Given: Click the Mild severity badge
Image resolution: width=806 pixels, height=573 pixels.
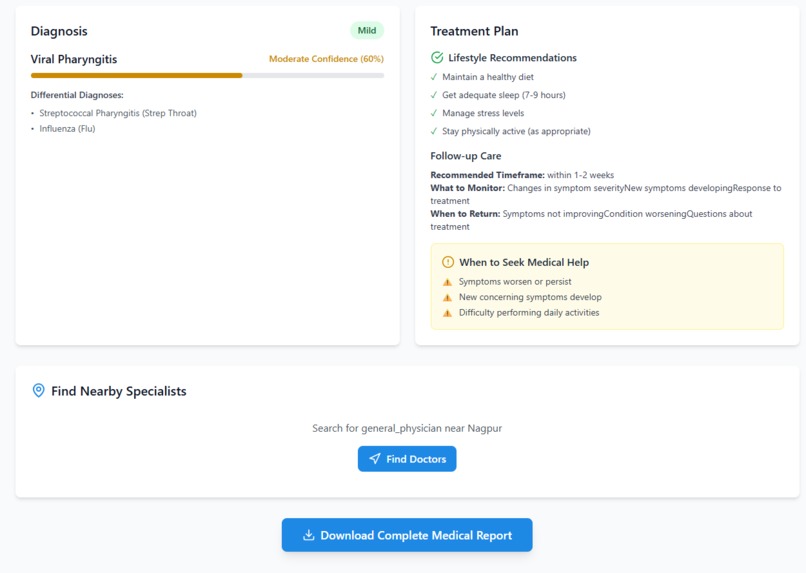Looking at the screenshot, I should coord(367,30).
